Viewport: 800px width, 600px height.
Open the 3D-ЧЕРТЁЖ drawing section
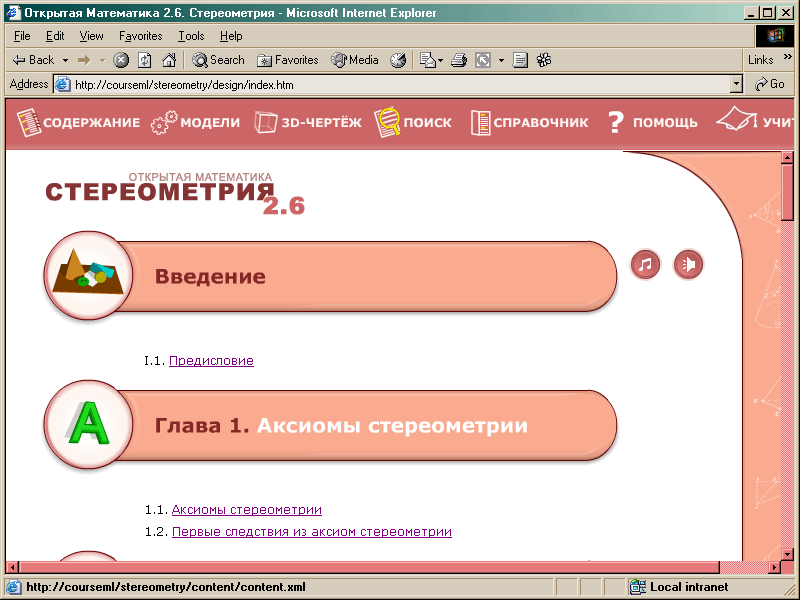[x=308, y=122]
